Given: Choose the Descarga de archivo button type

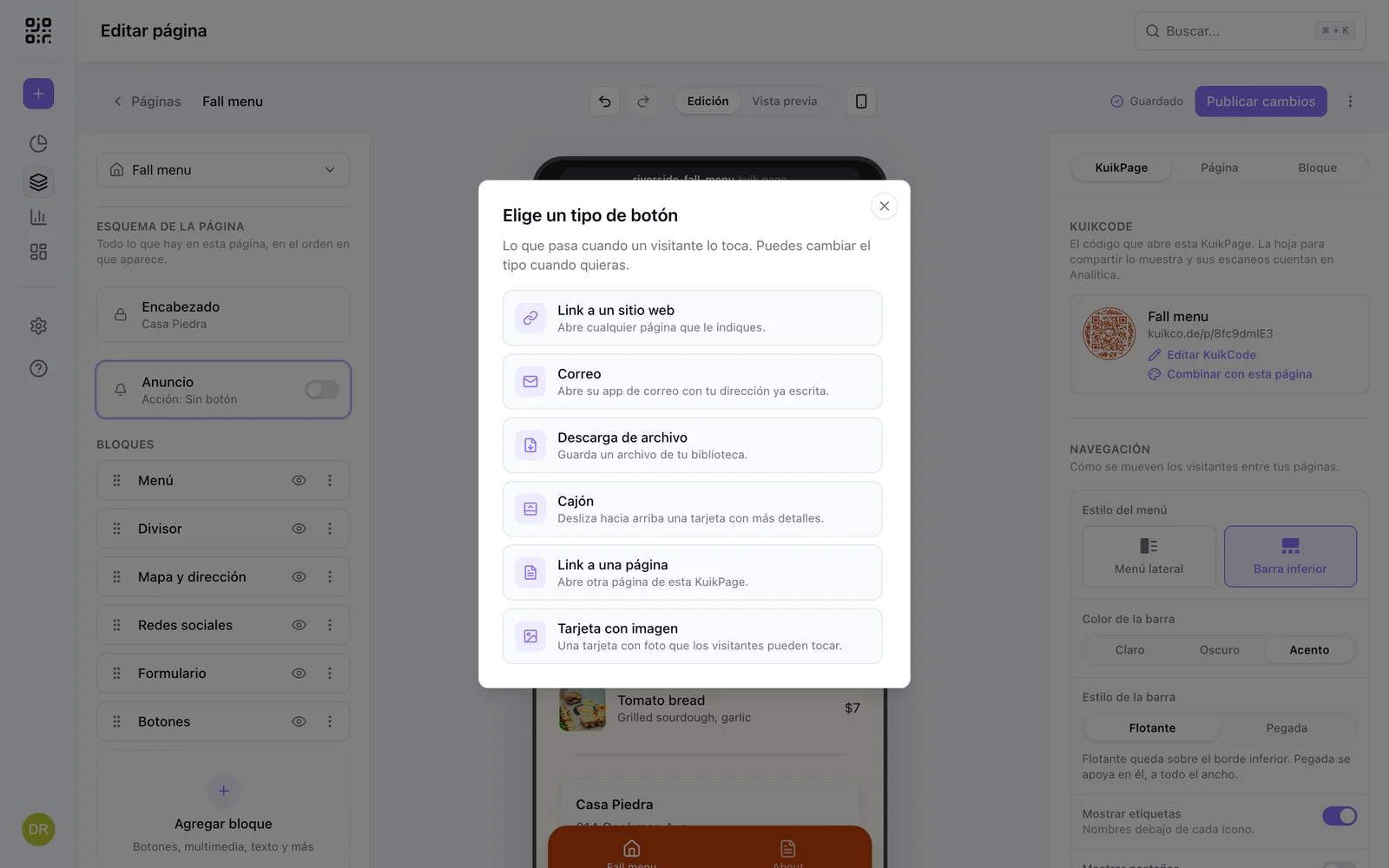Looking at the screenshot, I should click(692, 445).
